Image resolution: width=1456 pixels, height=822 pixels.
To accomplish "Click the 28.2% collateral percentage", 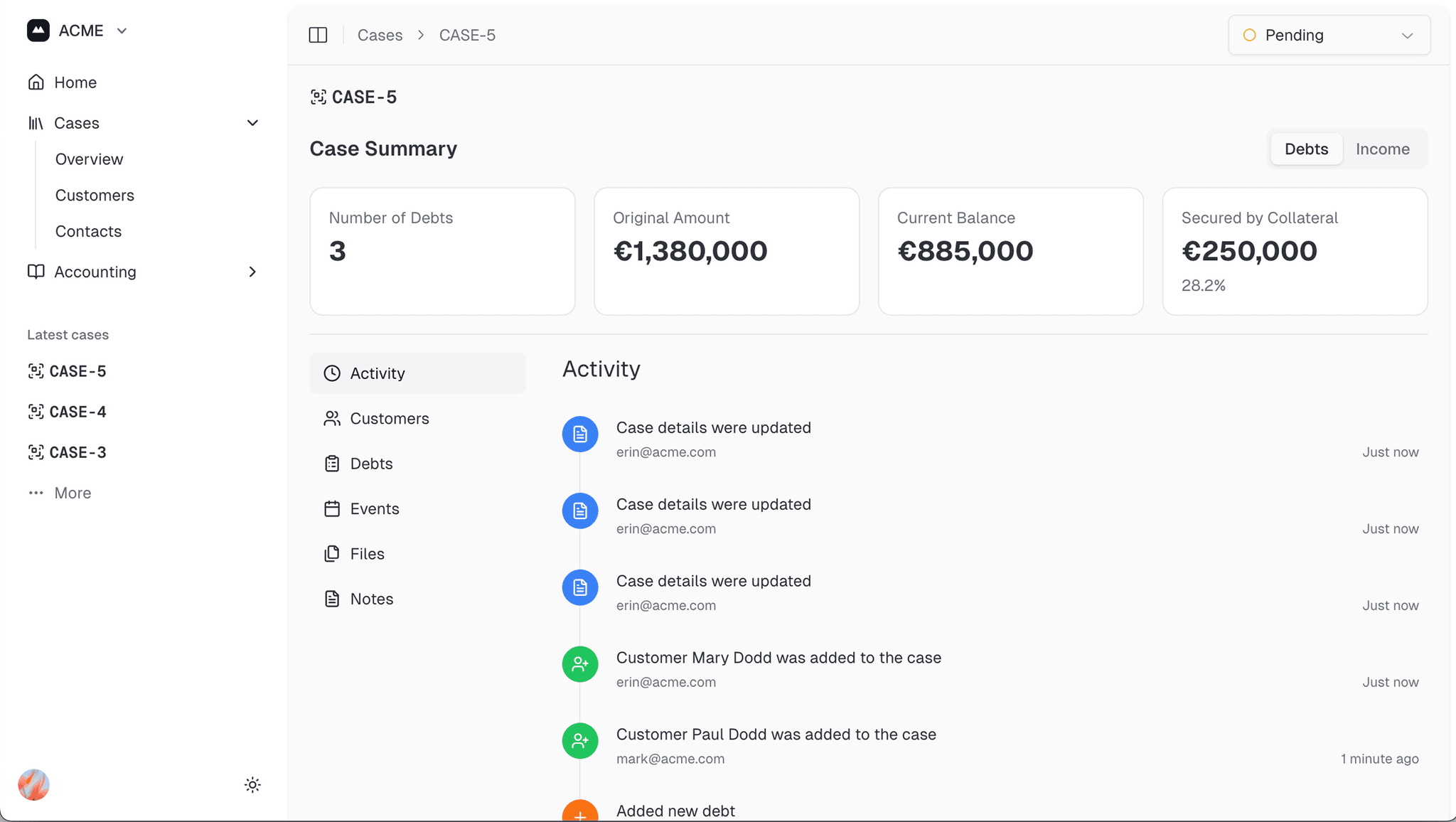I will 1203,286.
